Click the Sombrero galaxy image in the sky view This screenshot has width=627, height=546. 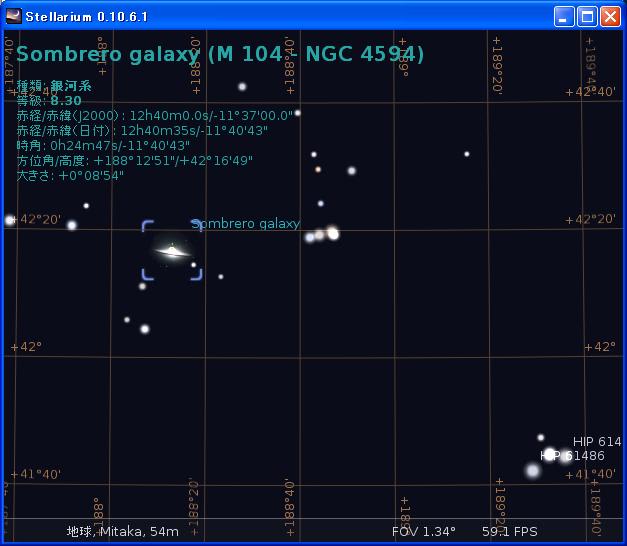click(172, 251)
